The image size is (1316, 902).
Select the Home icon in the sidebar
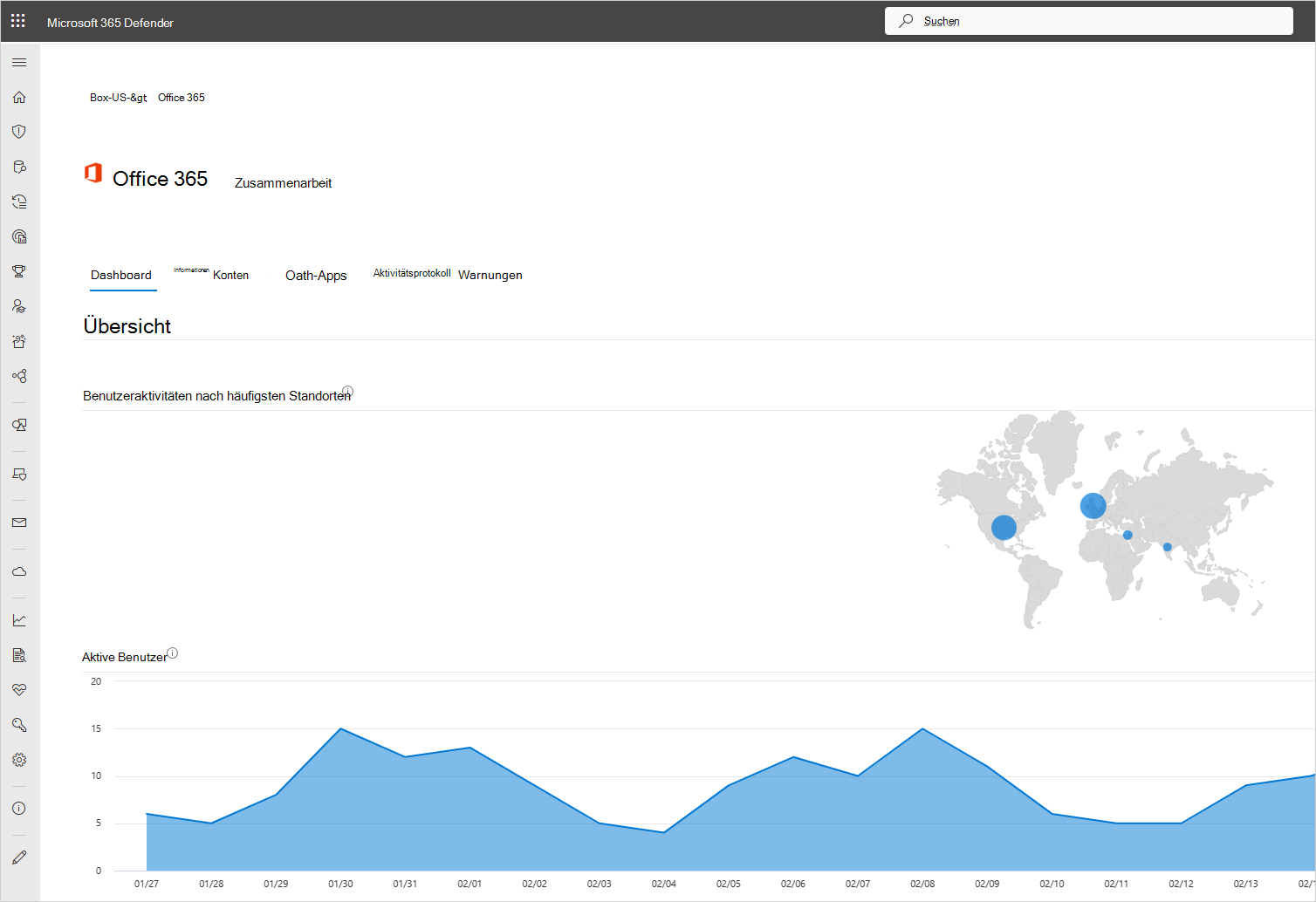coord(18,97)
